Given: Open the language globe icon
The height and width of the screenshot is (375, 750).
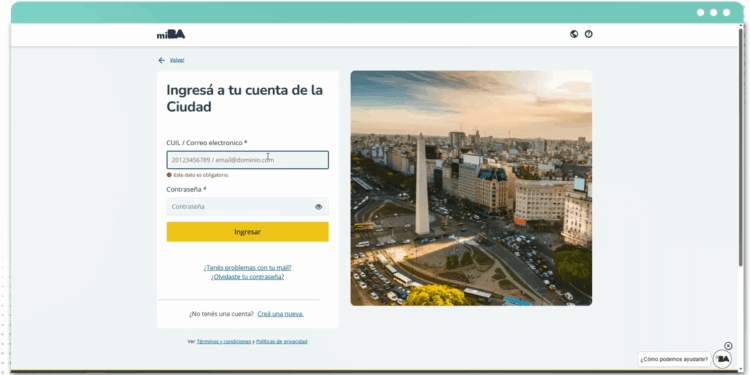Looking at the screenshot, I should 574,34.
